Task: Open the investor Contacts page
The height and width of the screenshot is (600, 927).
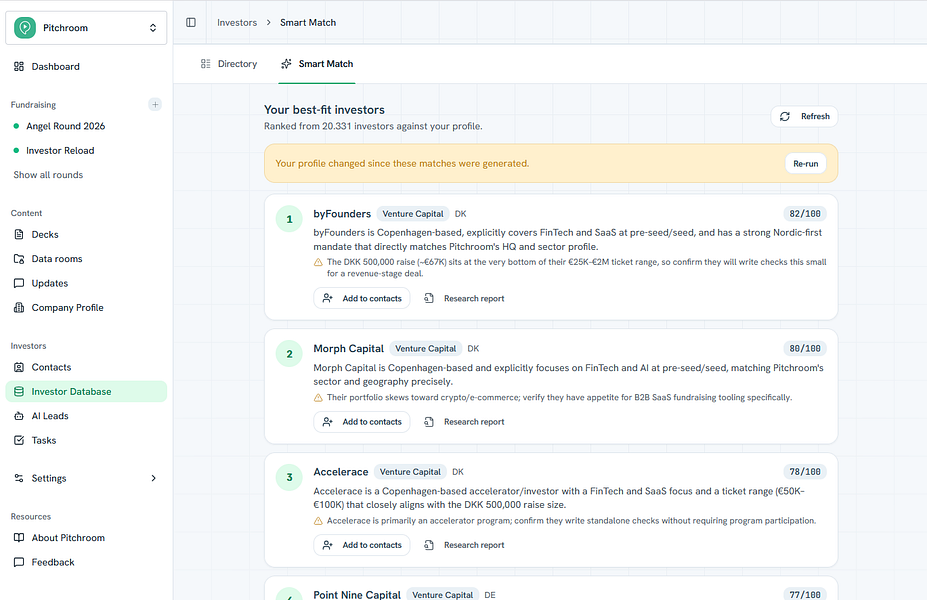Action: [x=86, y=367]
